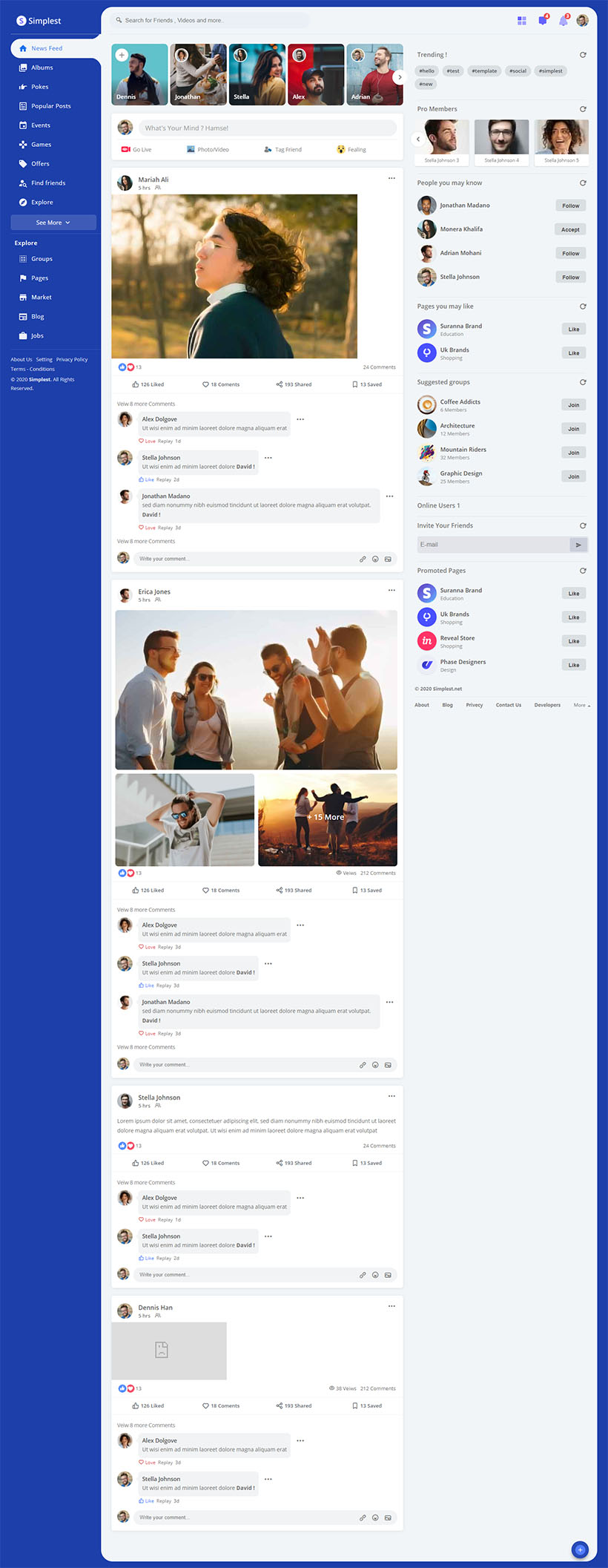Open Popular Posts in sidebar

44,106
